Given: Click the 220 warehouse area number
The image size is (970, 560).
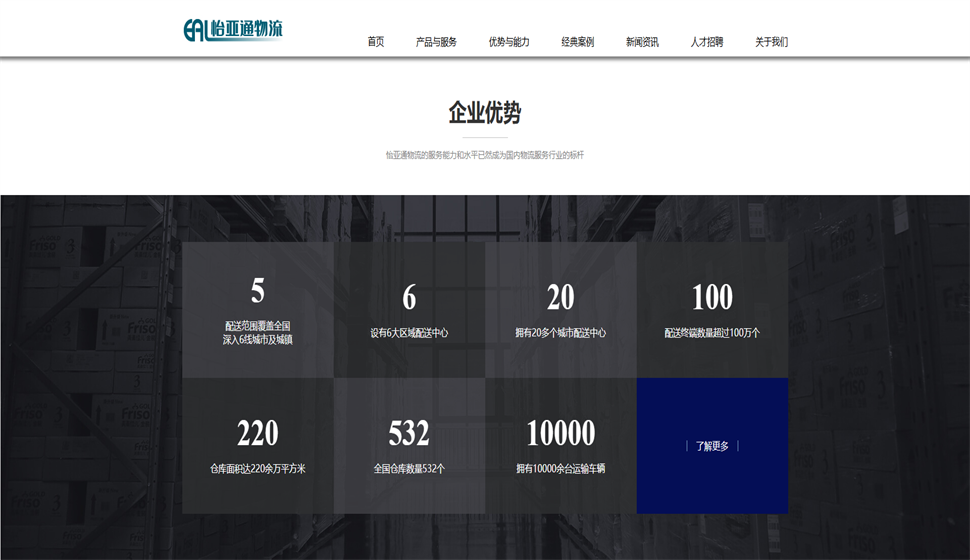Looking at the screenshot, I should pos(258,433).
